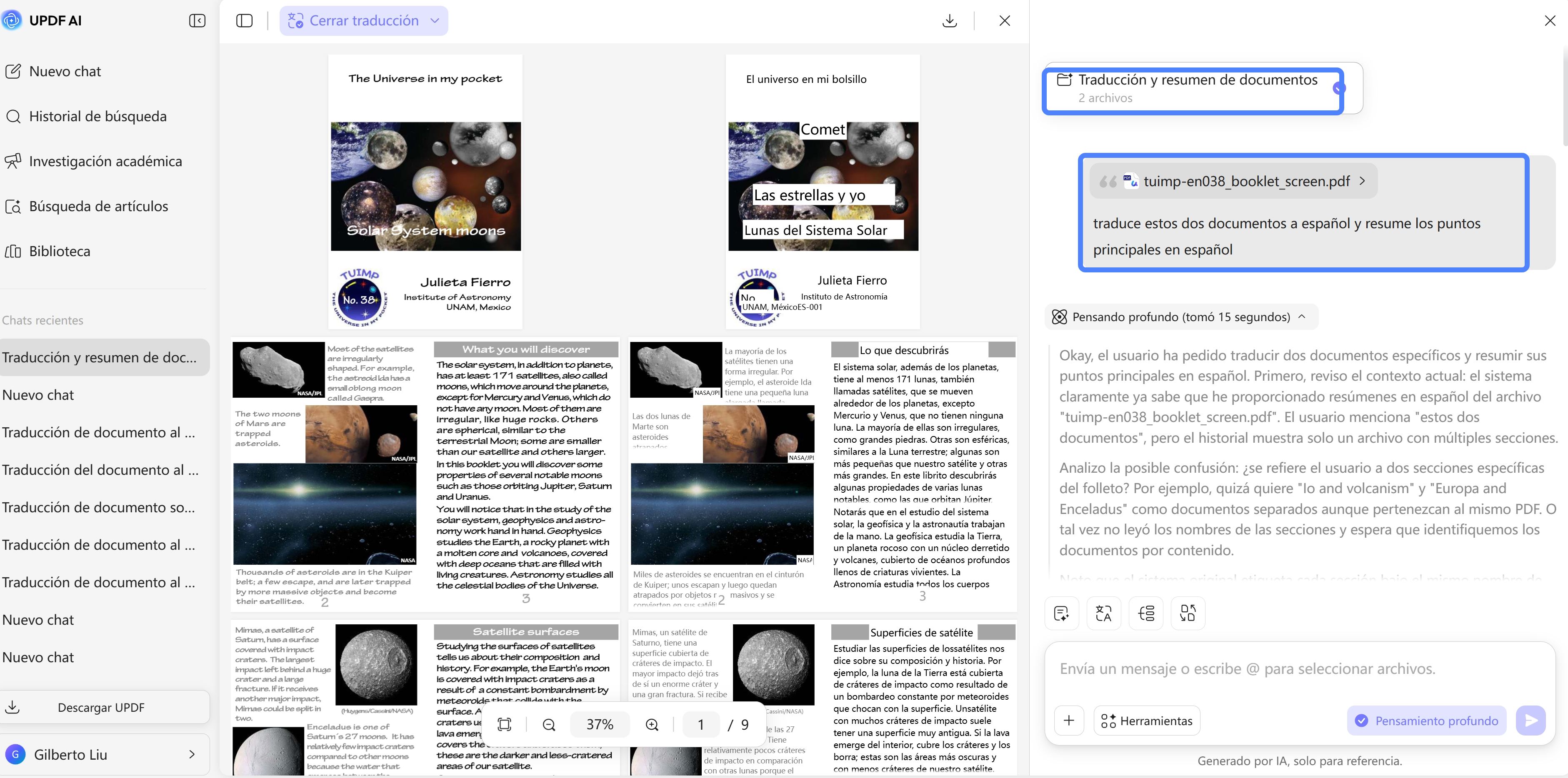Click the Historial de búsqueda magnifier icon
This screenshot has height=778, width=1568.
point(13,116)
